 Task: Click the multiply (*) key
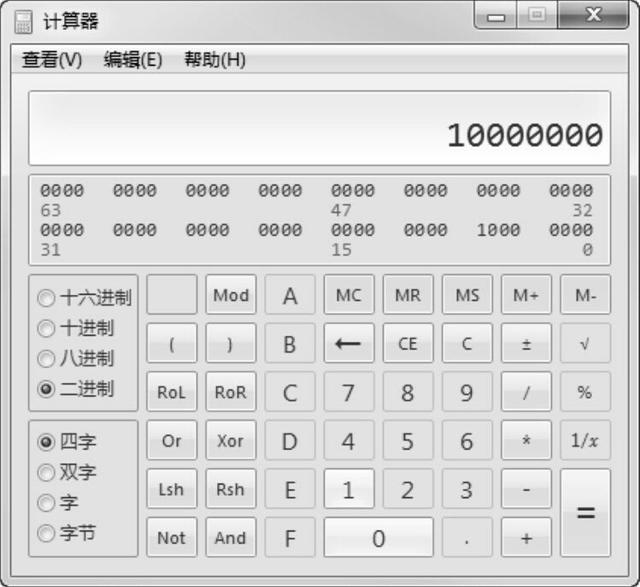[x=526, y=441]
